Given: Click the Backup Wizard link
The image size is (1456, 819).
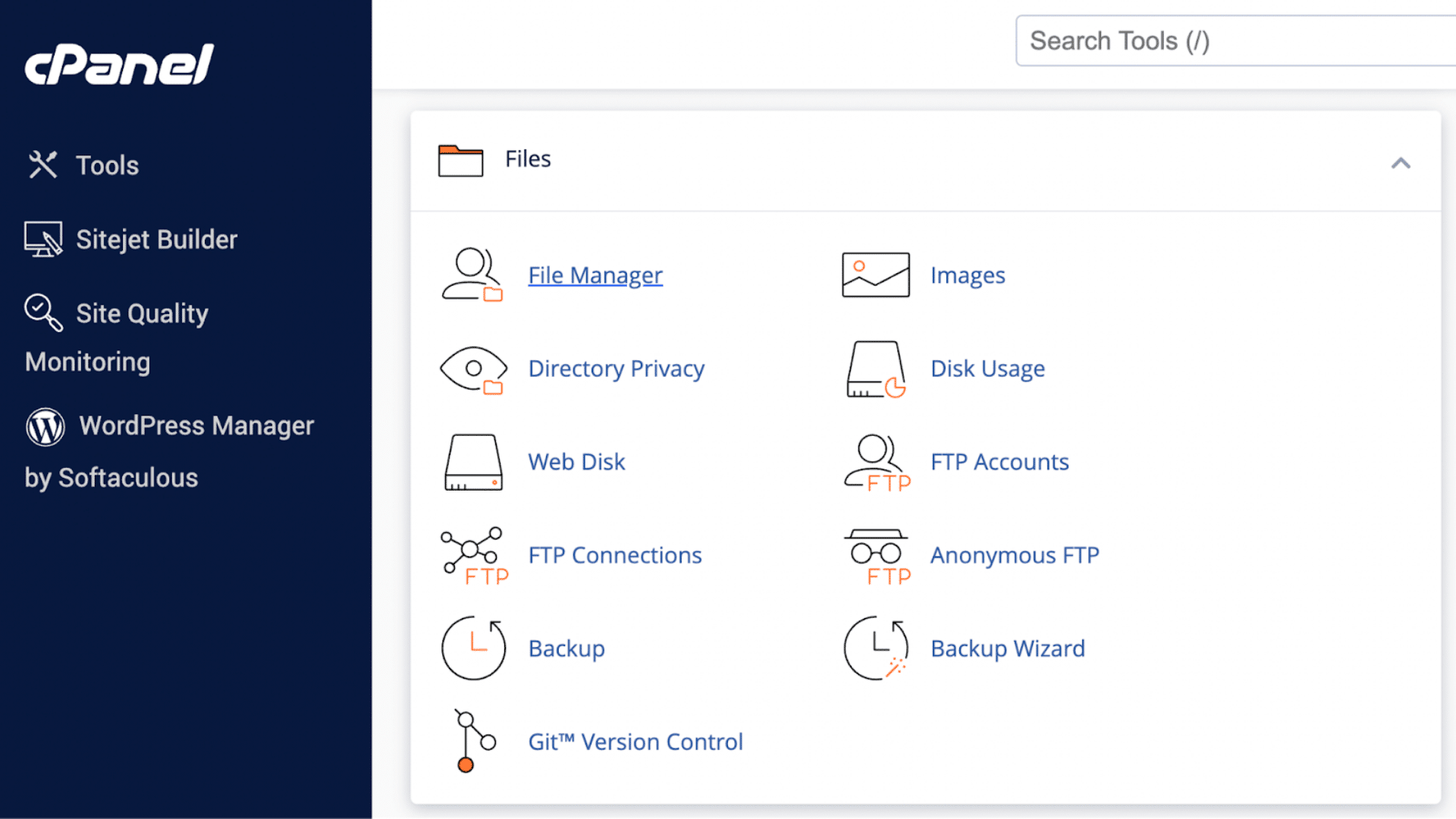Looking at the screenshot, I should point(1007,648).
